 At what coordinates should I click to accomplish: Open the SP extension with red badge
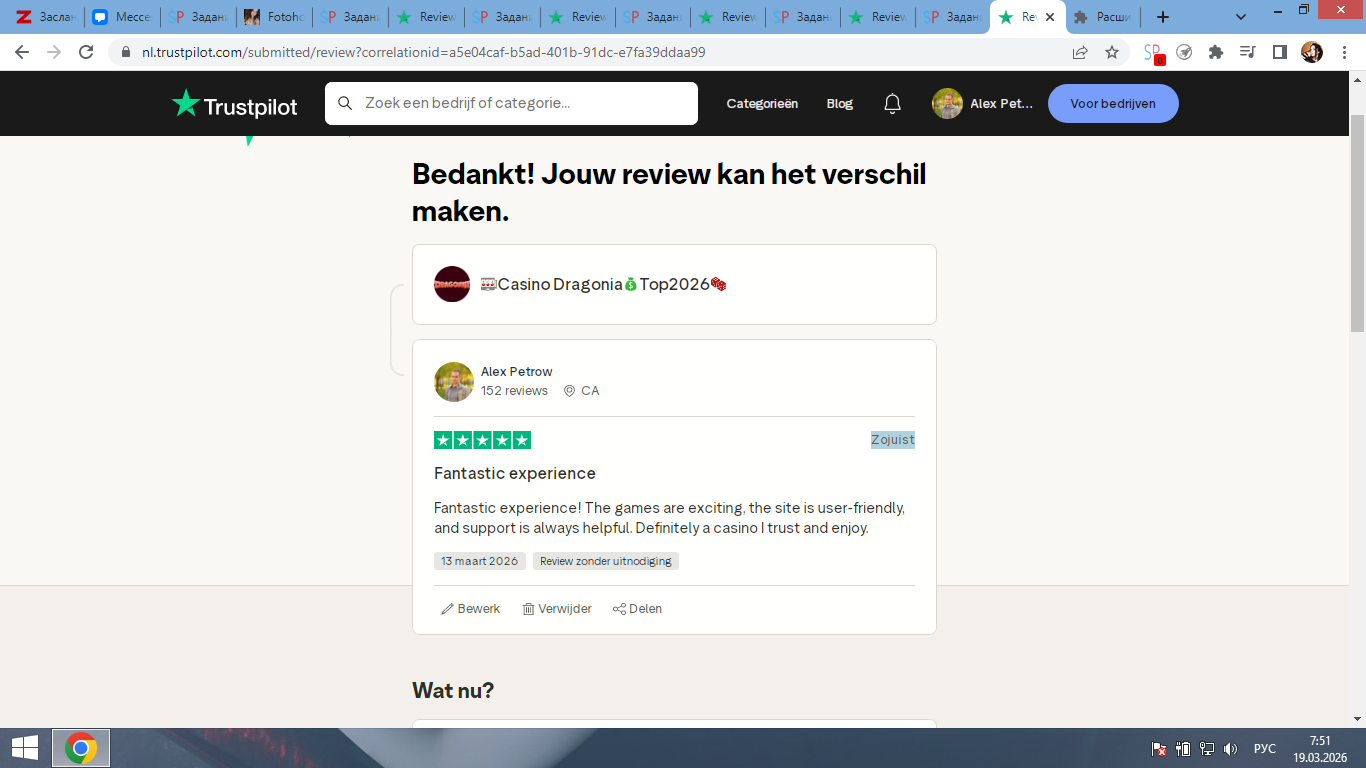[x=1154, y=53]
